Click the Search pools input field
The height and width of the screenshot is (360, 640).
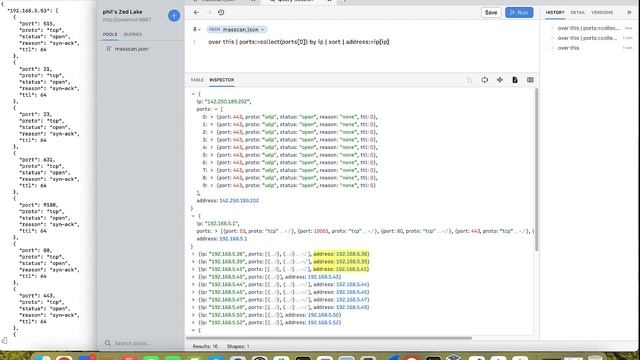[141, 343]
